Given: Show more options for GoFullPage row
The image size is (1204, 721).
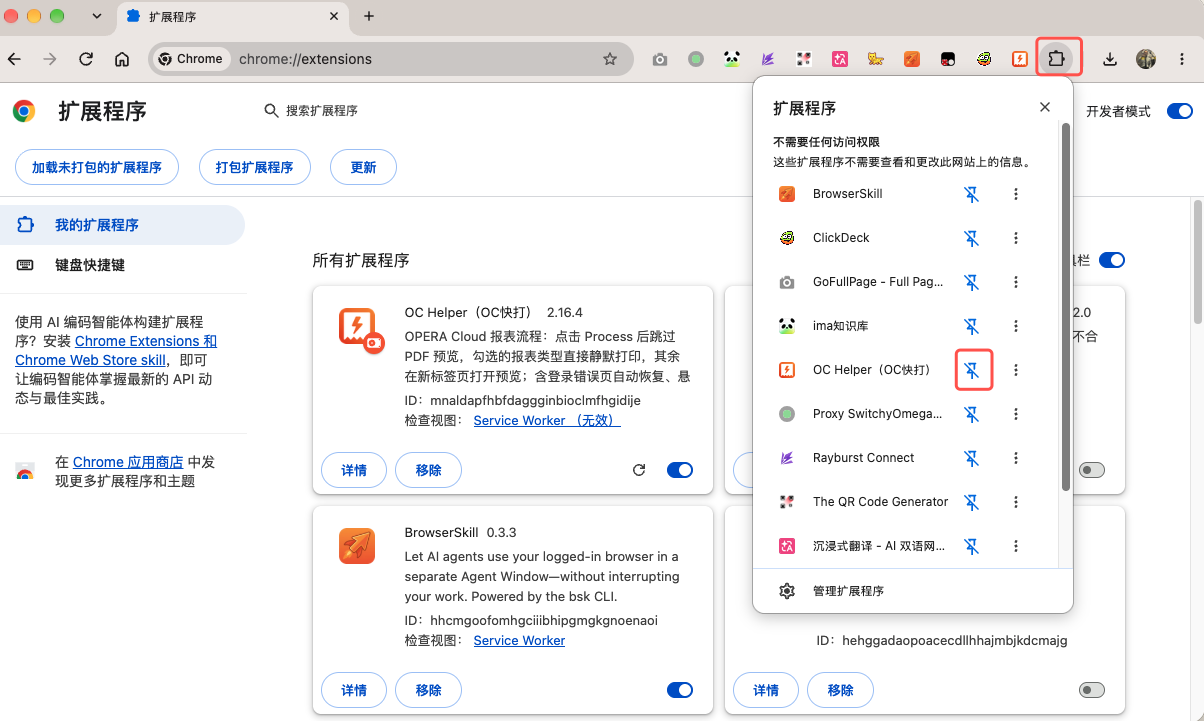Looking at the screenshot, I should click(x=1016, y=282).
